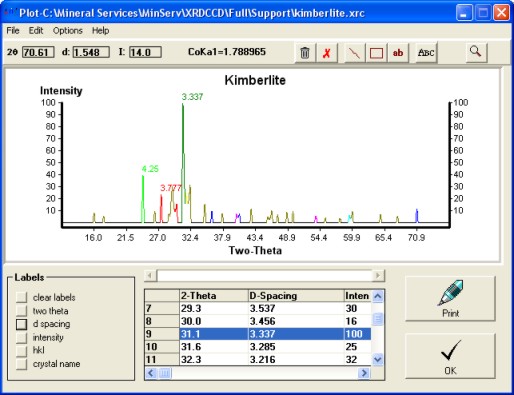Minimize the Plot window
The image size is (514, 395).
tap(464, 13)
